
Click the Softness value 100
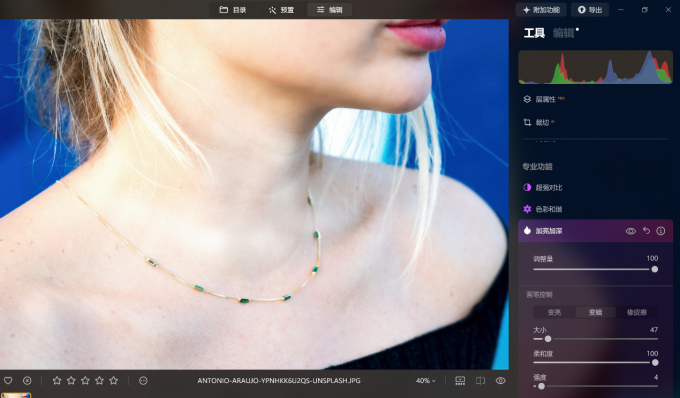tap(652, 354)
